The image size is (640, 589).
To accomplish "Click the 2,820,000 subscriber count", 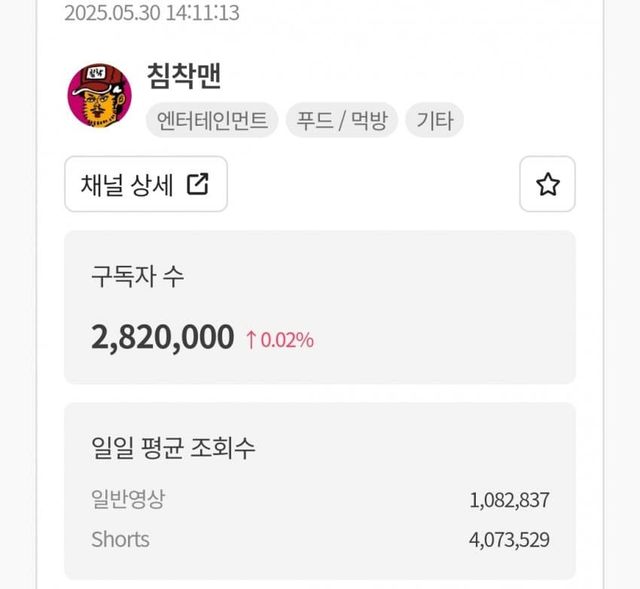I will click(162, 338).
